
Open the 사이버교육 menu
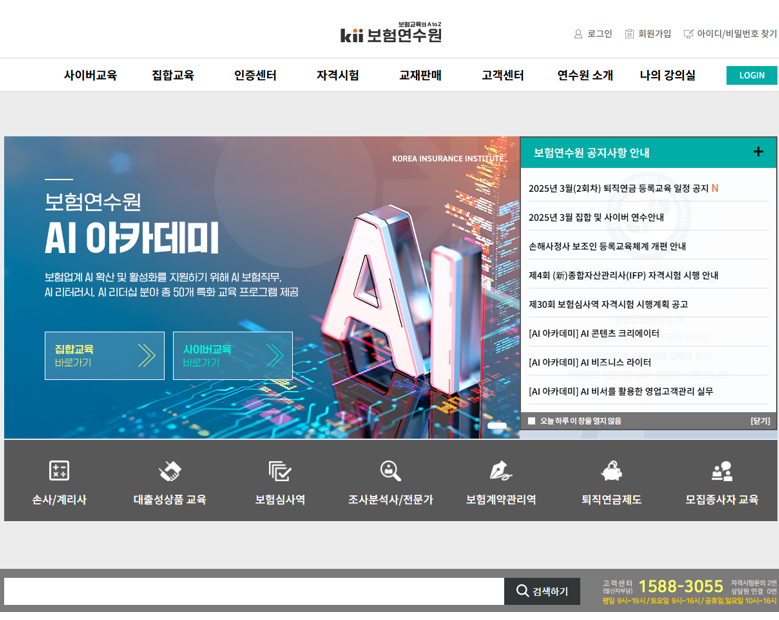90,75
